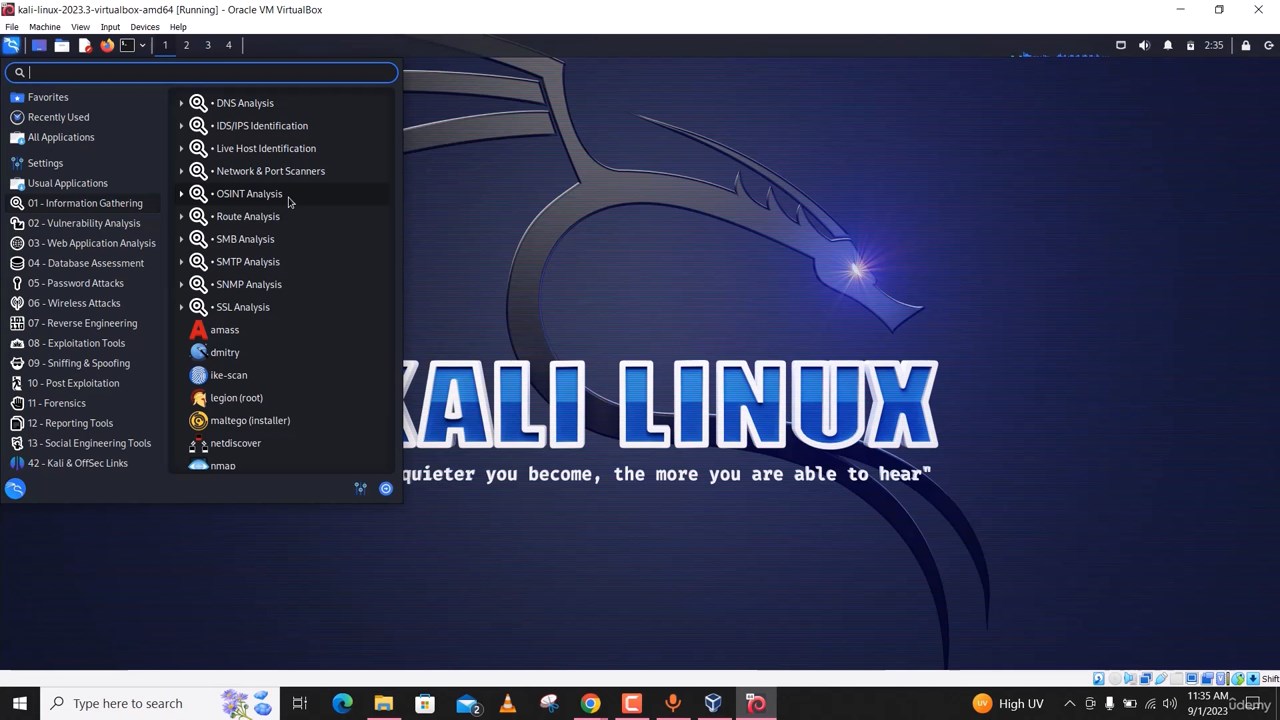Launch the text editor icon in the Kali panel
1280x720 pixels.
tap(85, 45)
